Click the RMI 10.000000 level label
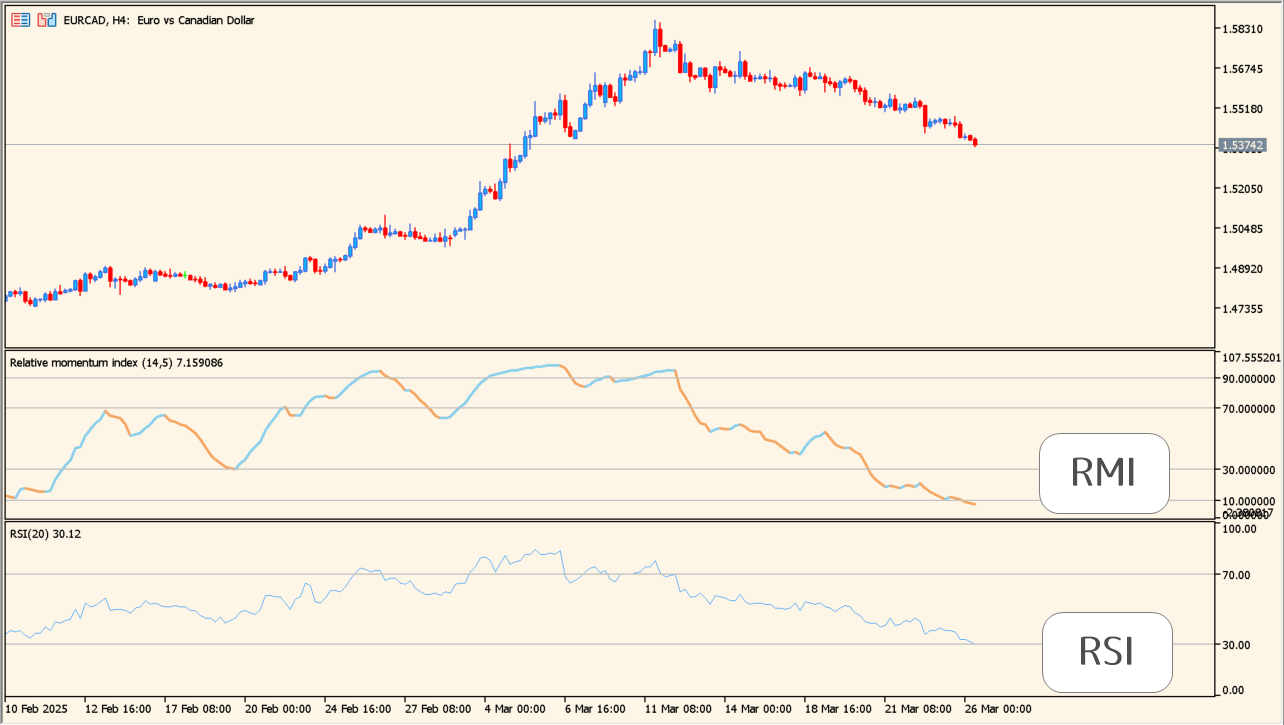The height and width of the screenshot is (725, 1284). tap(1249, 500)
